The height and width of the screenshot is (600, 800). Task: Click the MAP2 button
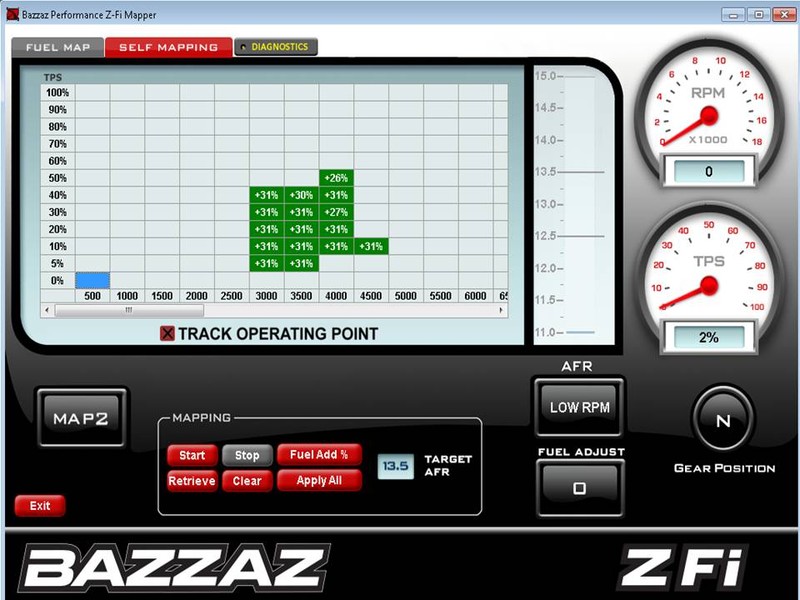(x=81, y=418)
